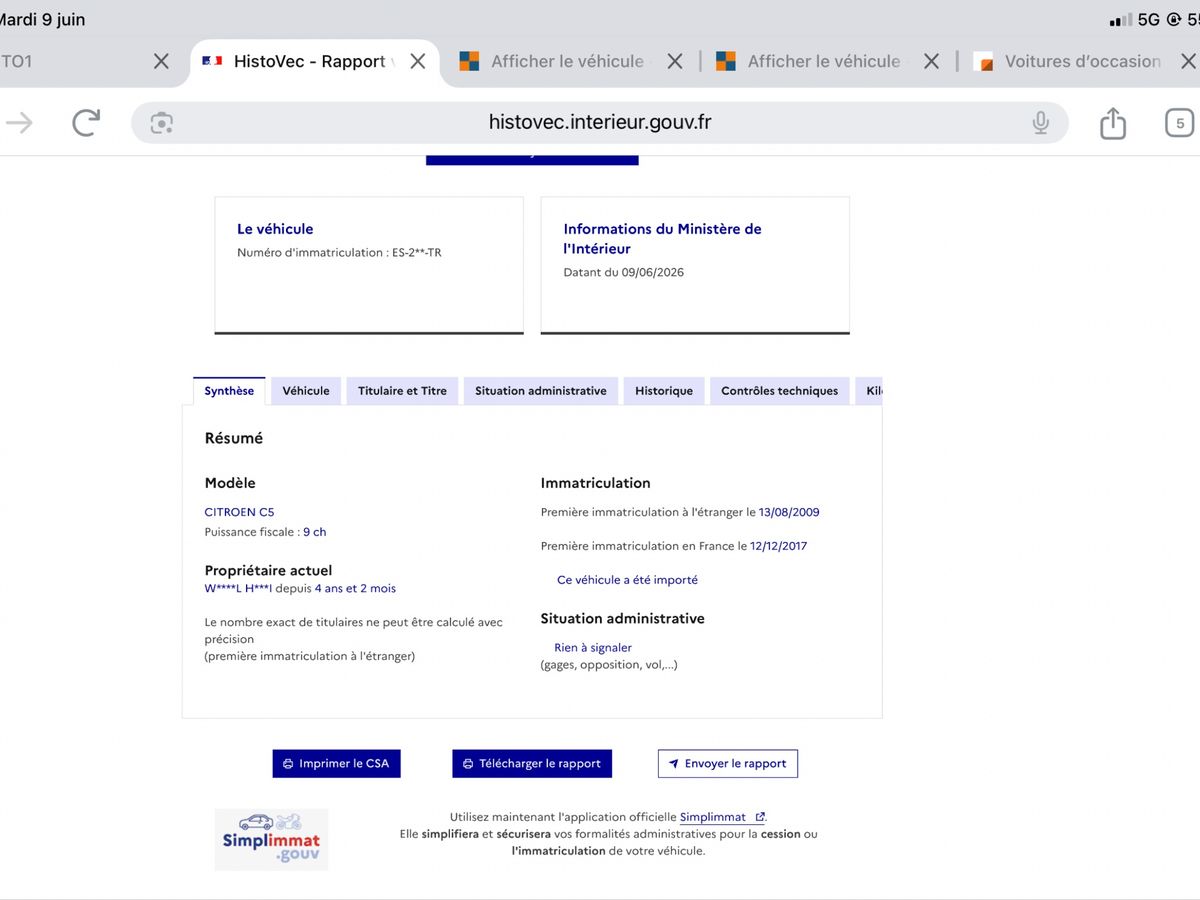The image size is (1200, 900).
Task: Switch to the second Afficher le véhicule tab
Action: coord(811,61)
